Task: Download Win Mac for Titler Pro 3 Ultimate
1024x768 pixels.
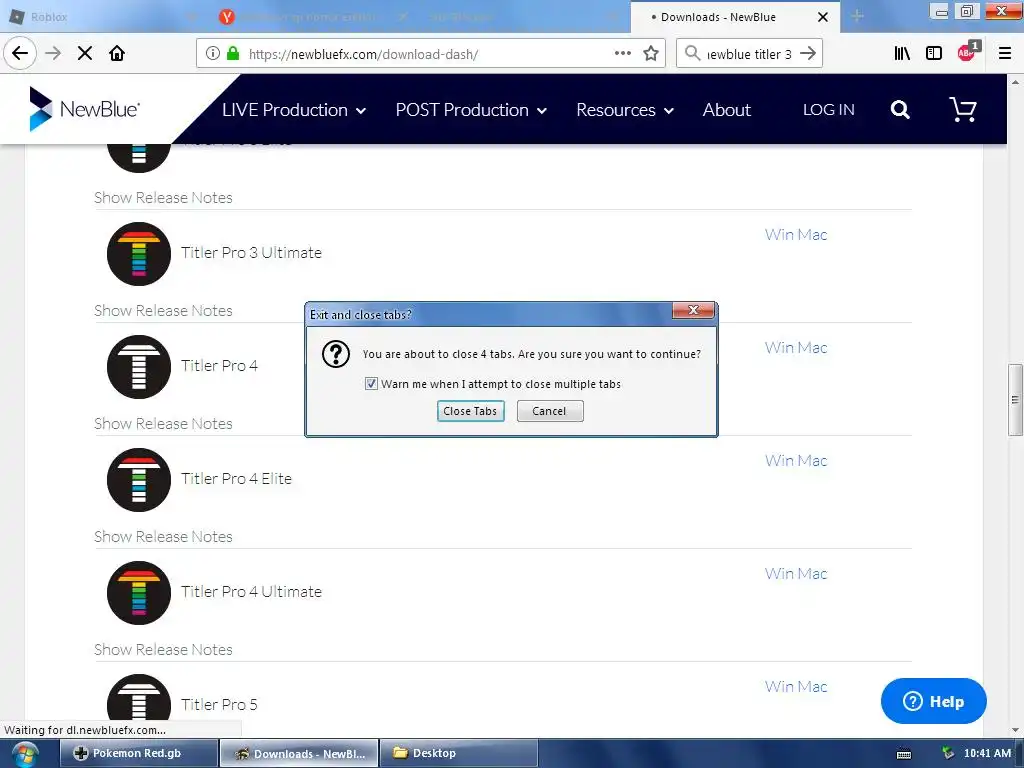Action: [796, 234]
